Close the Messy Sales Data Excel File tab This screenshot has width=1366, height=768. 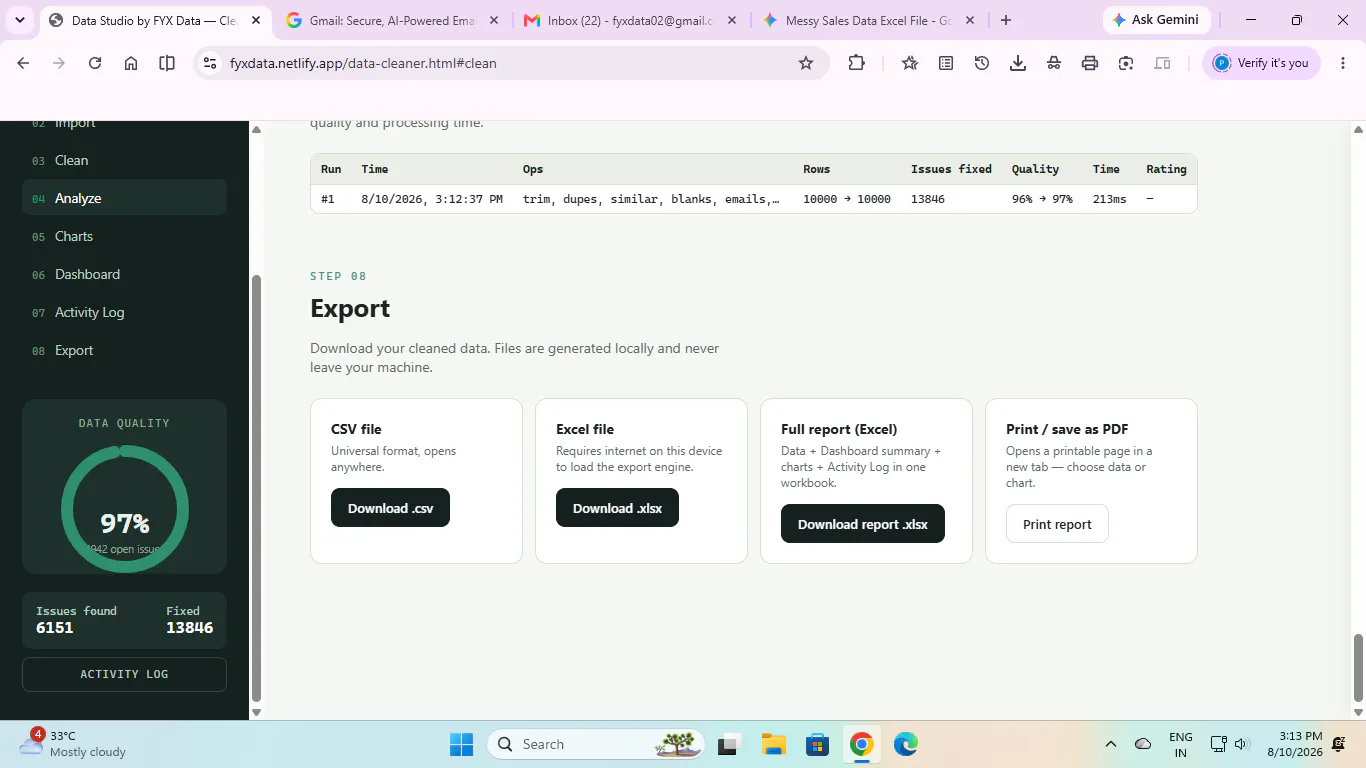point(969,20)
